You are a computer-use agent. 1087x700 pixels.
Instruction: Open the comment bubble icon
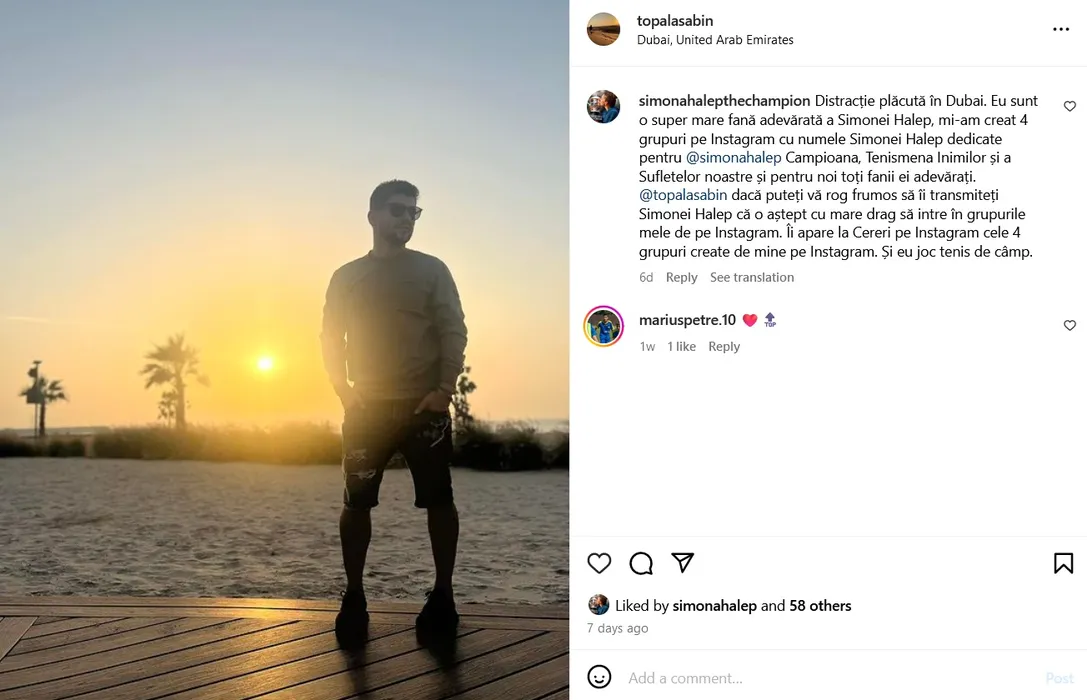click(641, 563)
